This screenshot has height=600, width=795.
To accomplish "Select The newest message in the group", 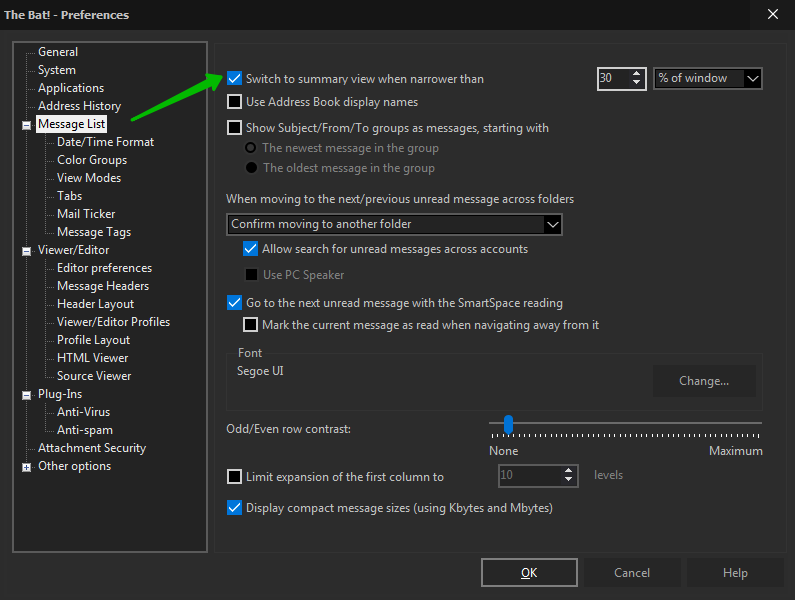I will [x=250, y=148].
